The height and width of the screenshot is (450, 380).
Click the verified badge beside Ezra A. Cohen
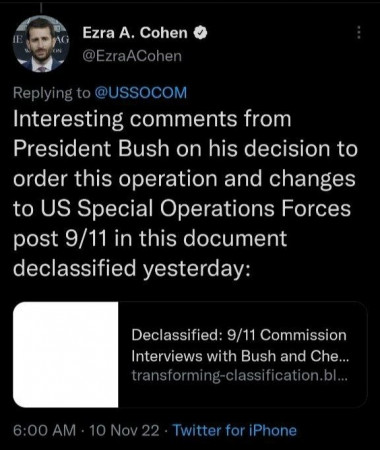point(201,33)
